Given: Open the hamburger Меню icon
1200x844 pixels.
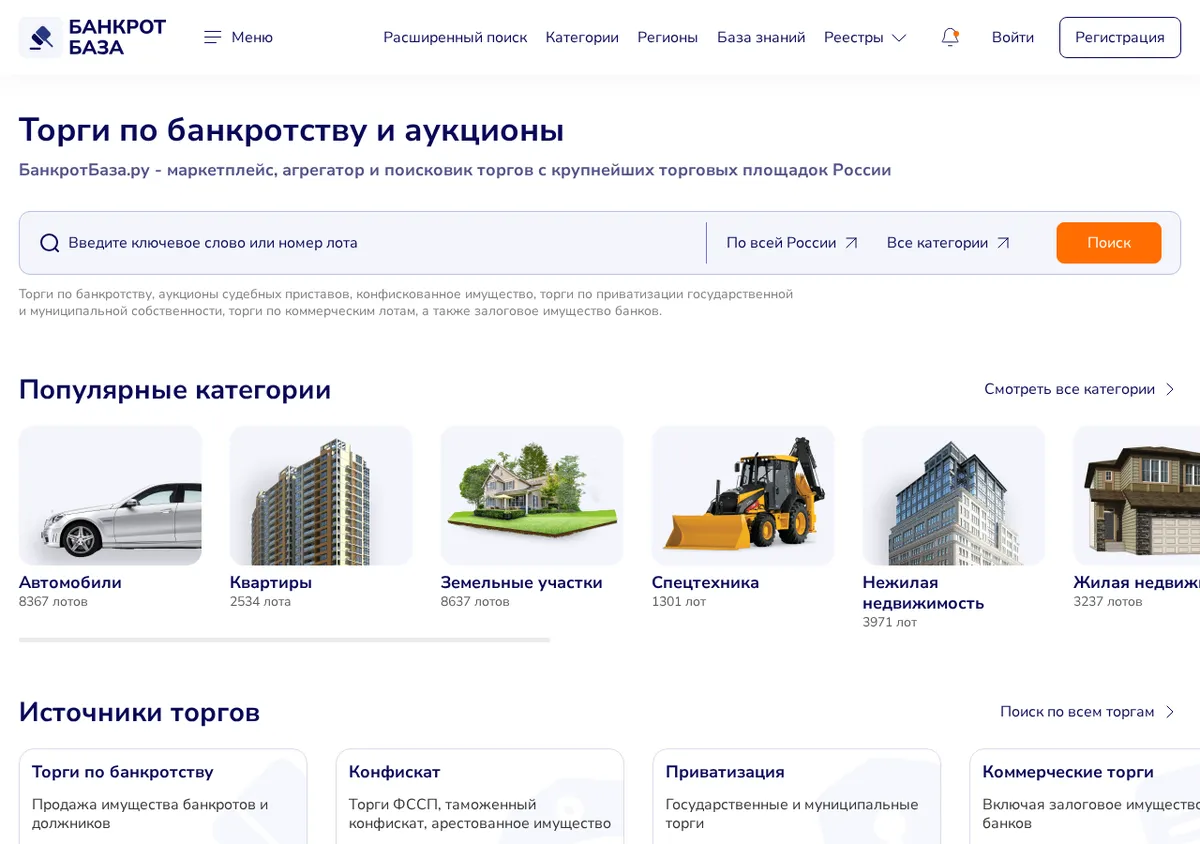Looking at the screenshot, I should coord(212,37).
